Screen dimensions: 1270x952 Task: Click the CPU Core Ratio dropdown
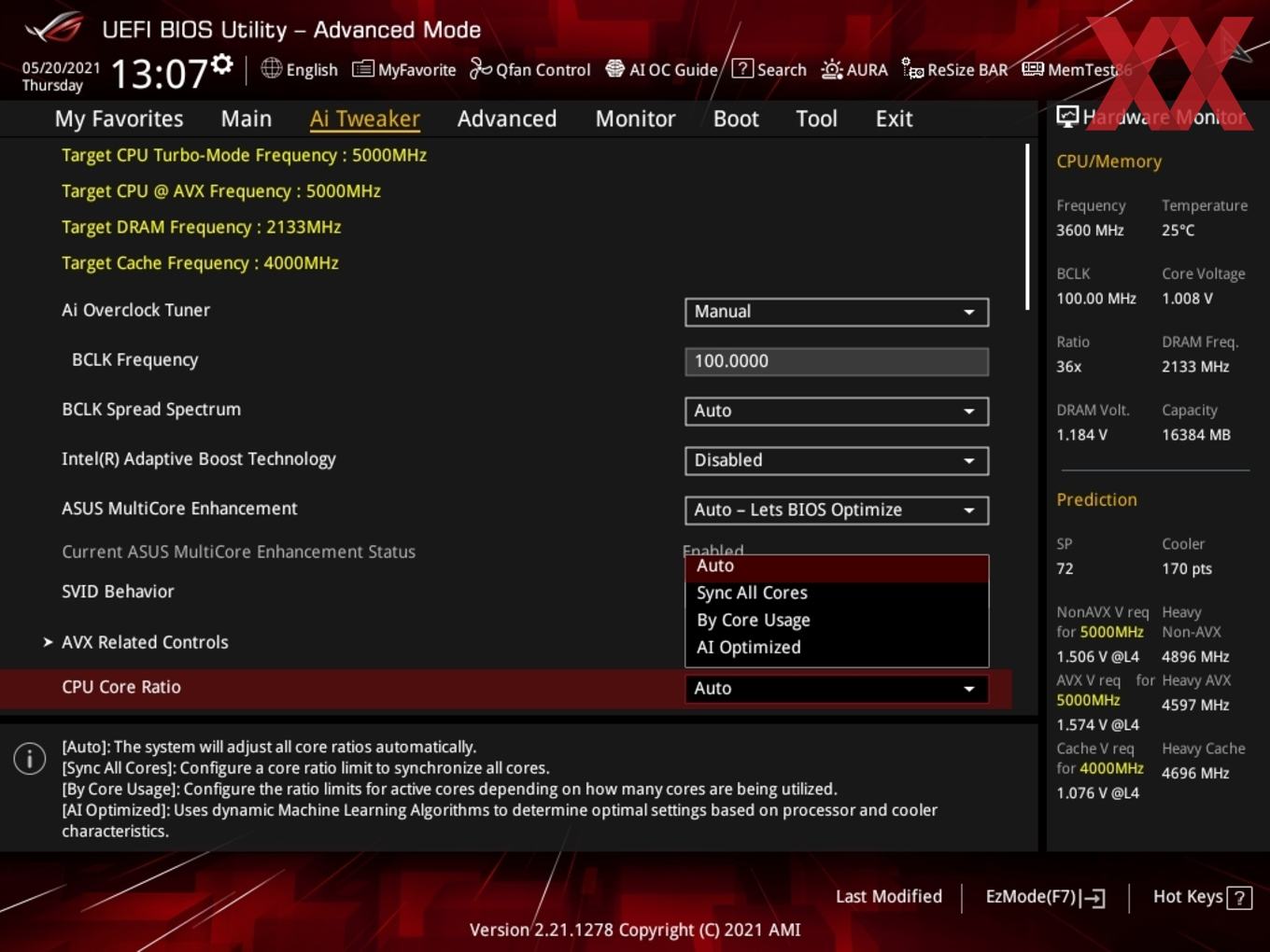coord(837,688)
